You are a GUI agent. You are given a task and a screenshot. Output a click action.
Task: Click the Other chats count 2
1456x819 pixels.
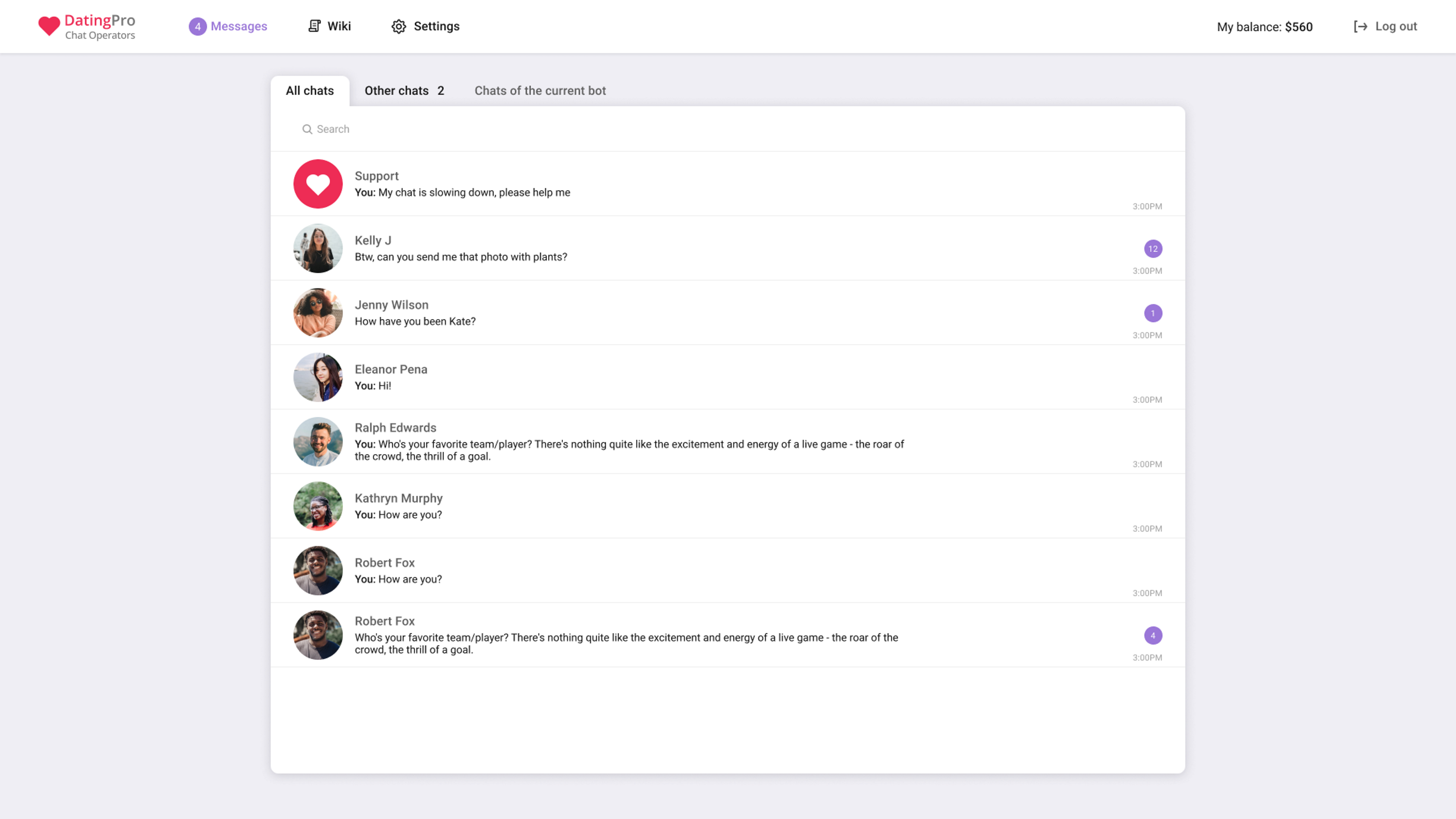pos(441,91)
